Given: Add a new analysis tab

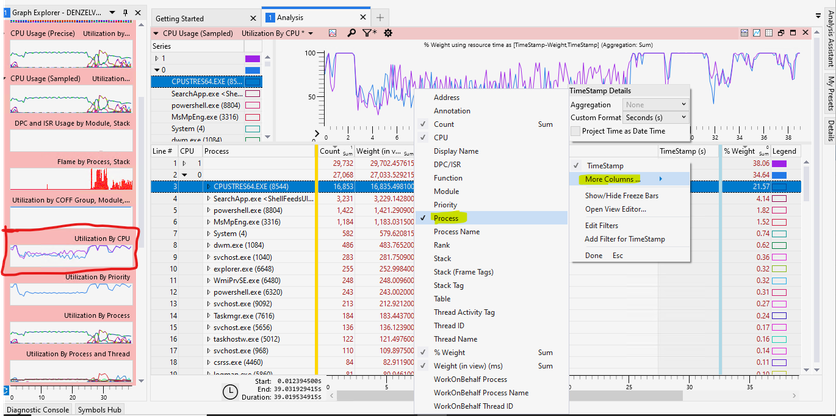Looking at the screenshot, I should click(380, 18).
